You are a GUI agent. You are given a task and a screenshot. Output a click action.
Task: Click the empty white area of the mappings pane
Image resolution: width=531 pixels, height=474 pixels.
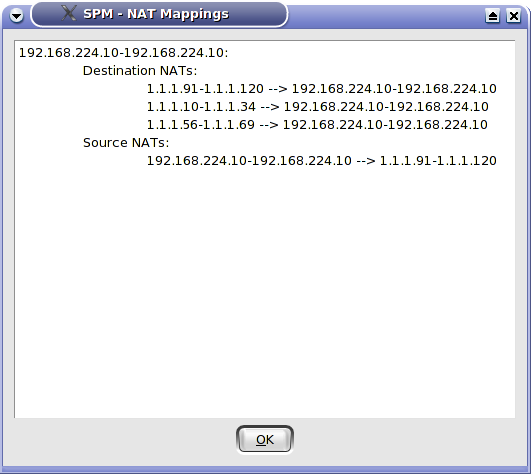(265, 291)
